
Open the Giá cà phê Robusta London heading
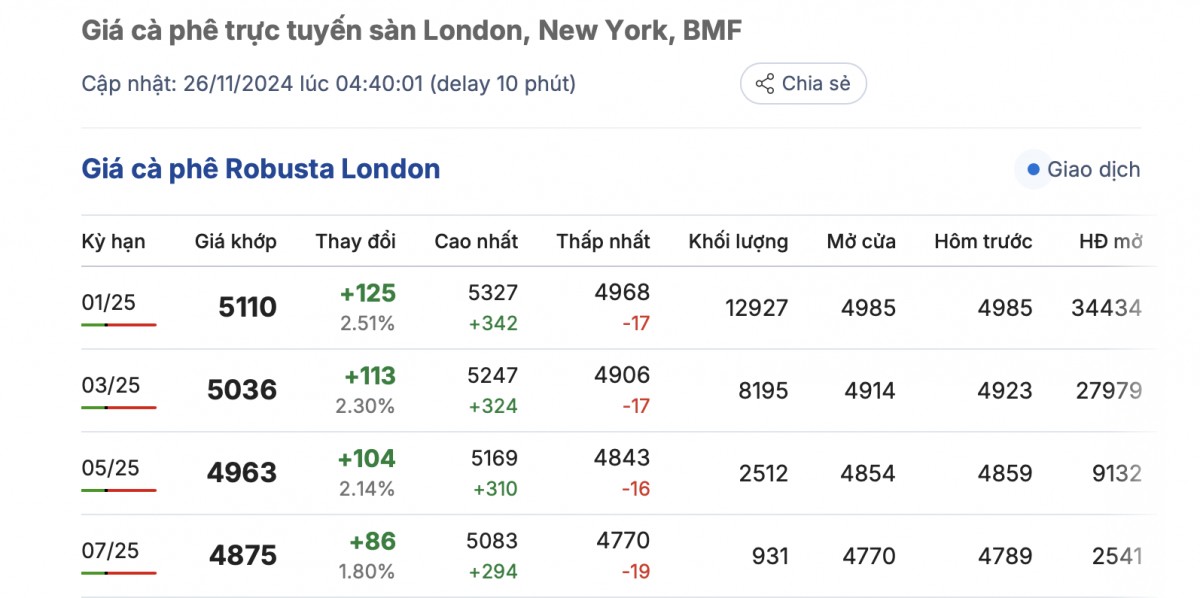pos(260,169)
